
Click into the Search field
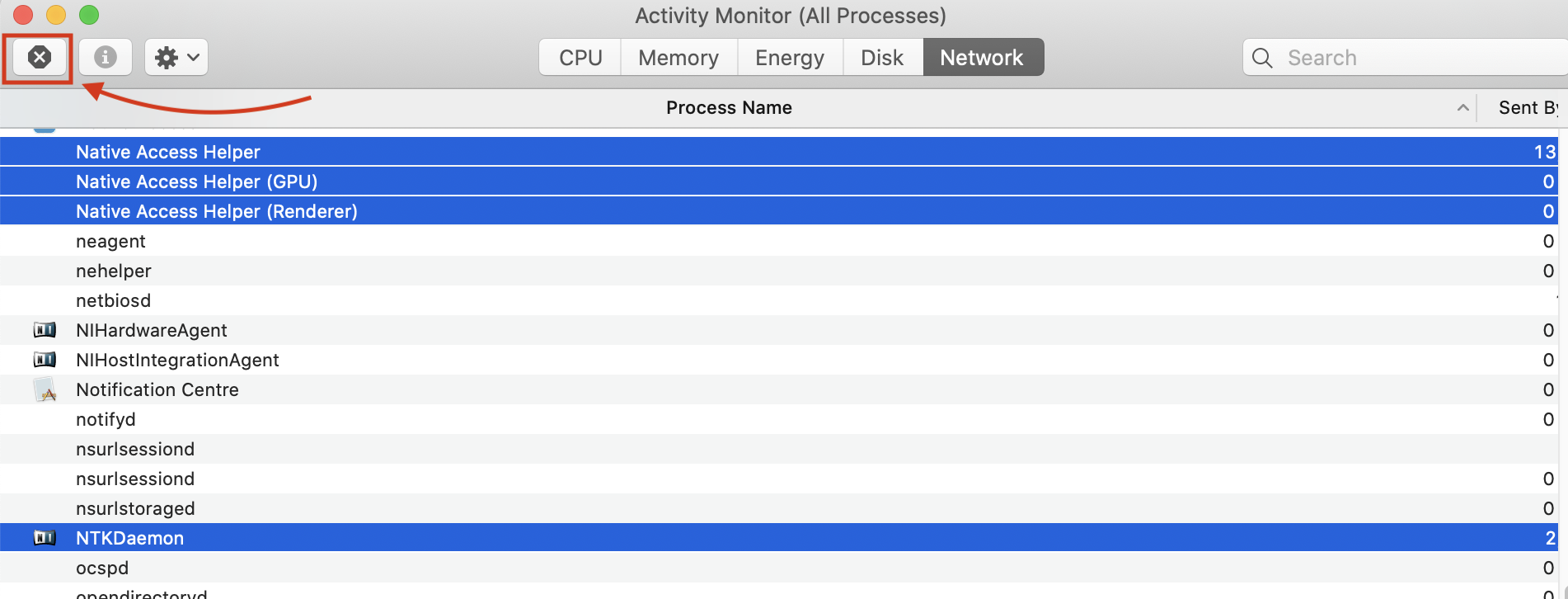click(1406, 57)
